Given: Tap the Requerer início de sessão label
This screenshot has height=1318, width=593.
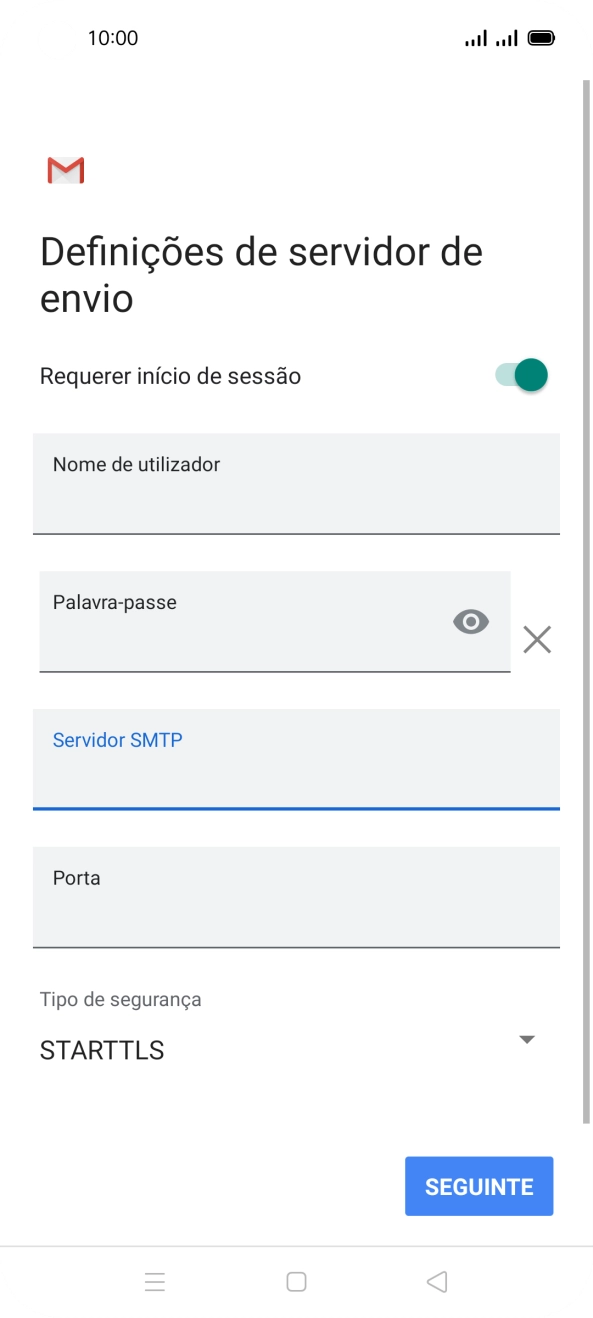Looking at the screenshot, I should pyautogui.click(x=170, y=376).
